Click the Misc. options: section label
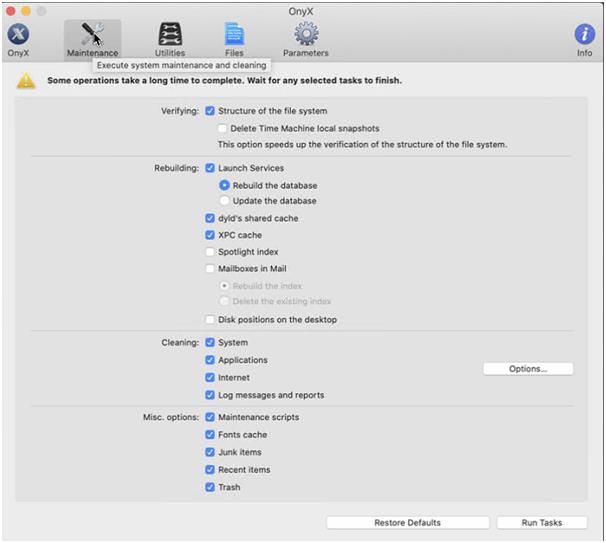606x543 pixels. [171, 417]
